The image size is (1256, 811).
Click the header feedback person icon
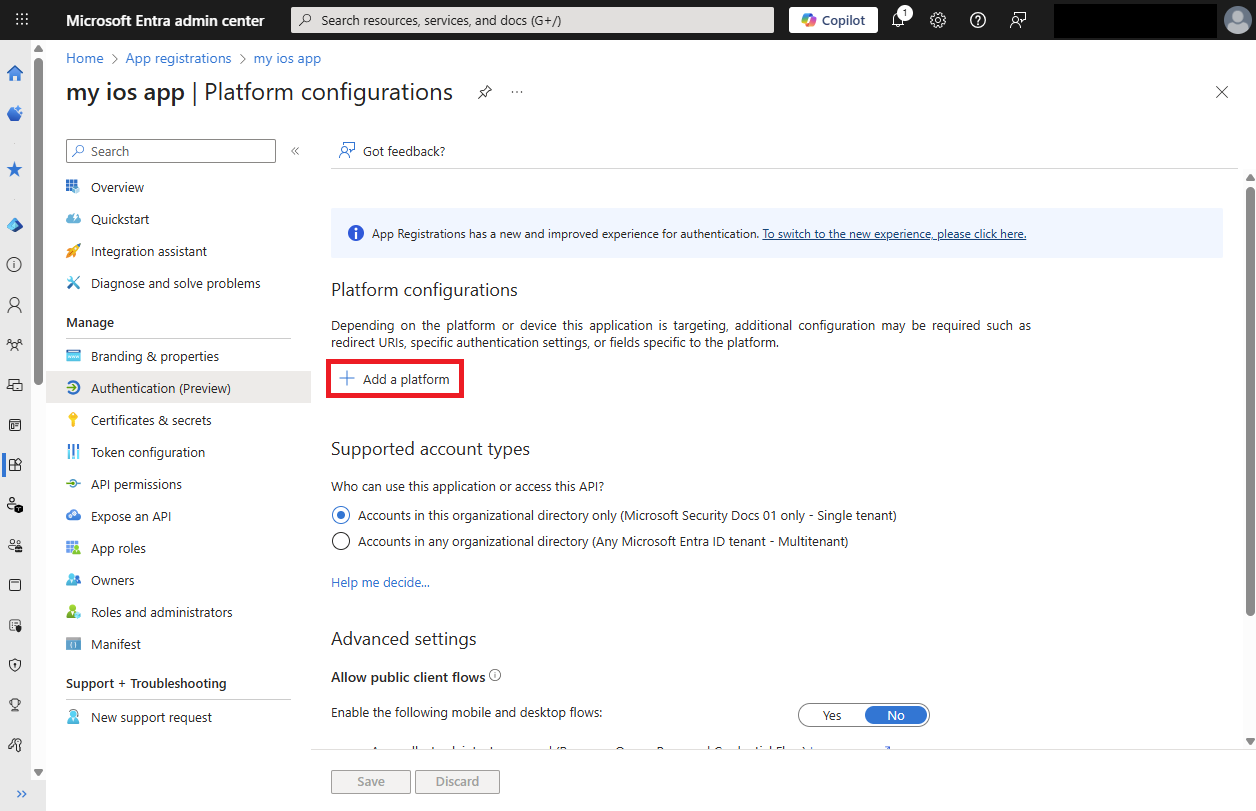1018,20
